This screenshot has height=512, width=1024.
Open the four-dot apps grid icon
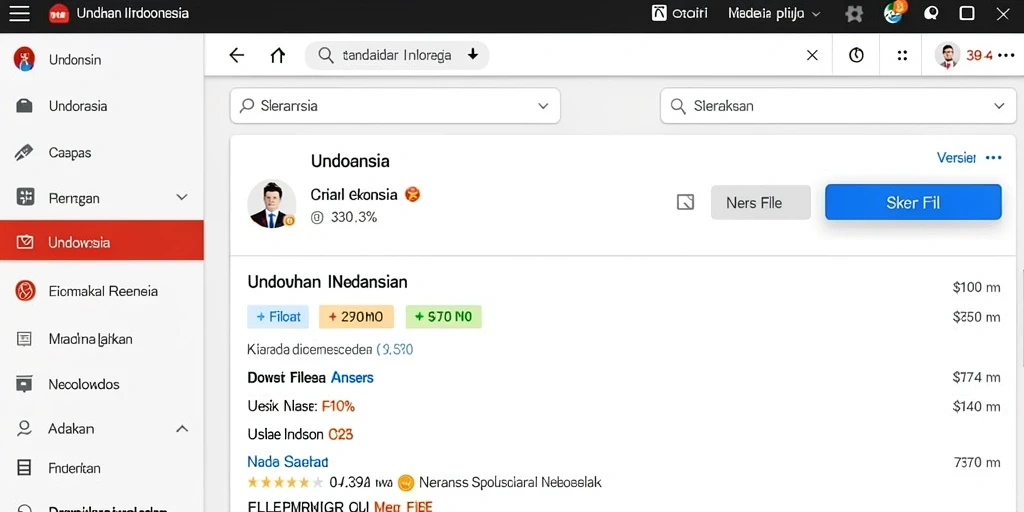[902, 56]
